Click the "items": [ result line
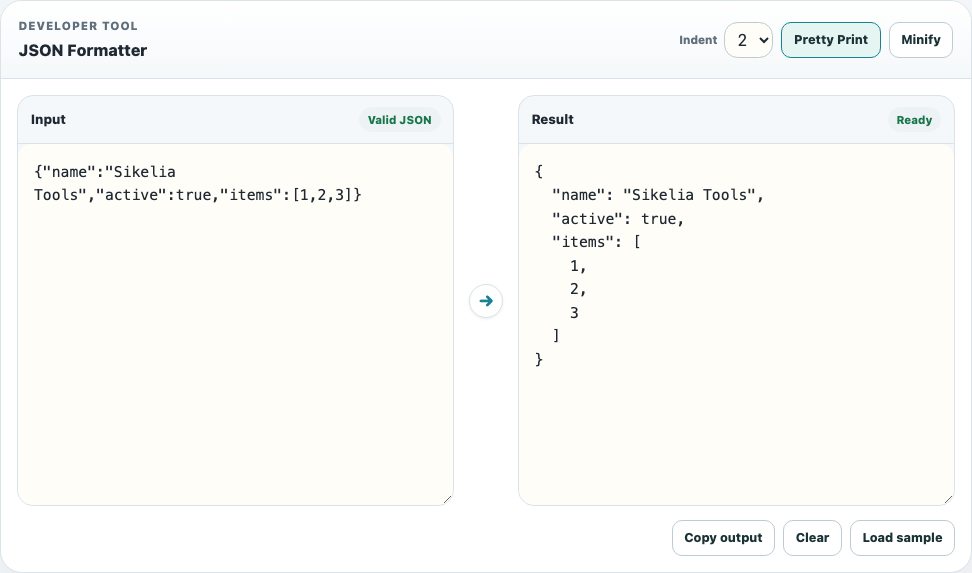This screenshot has height=573, width=972. pyautogui.click(x=596, y=242)
